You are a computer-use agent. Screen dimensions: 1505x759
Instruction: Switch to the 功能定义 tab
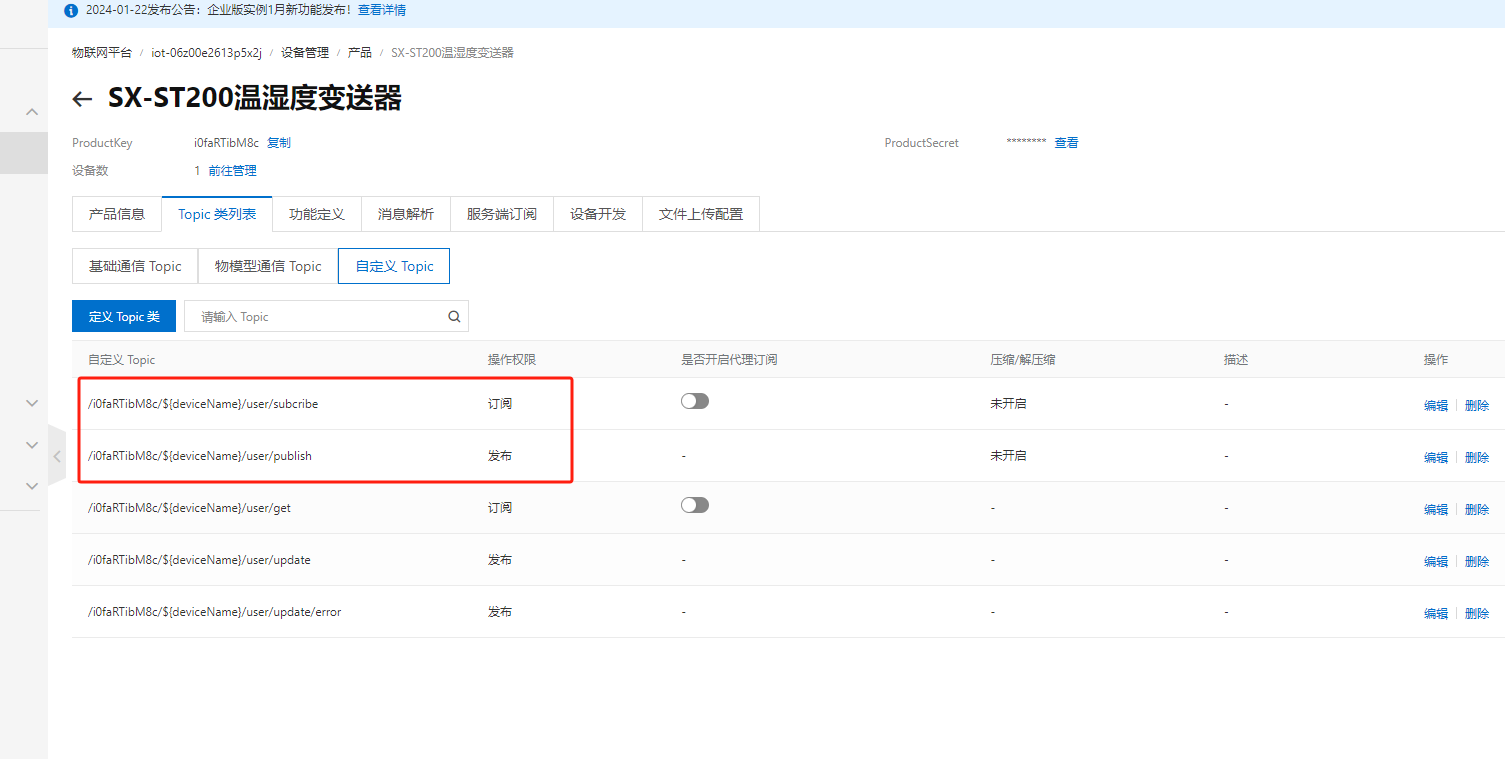pos(316,214)
